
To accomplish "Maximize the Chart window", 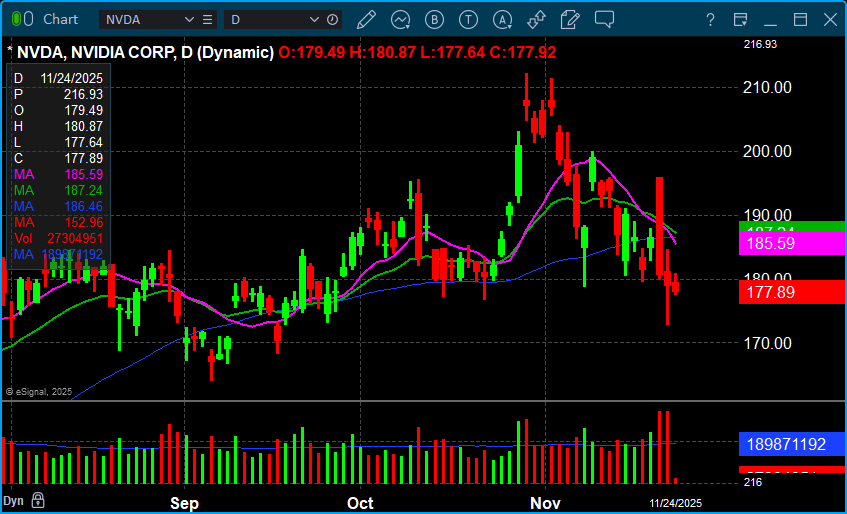I will tap(800, 20).
